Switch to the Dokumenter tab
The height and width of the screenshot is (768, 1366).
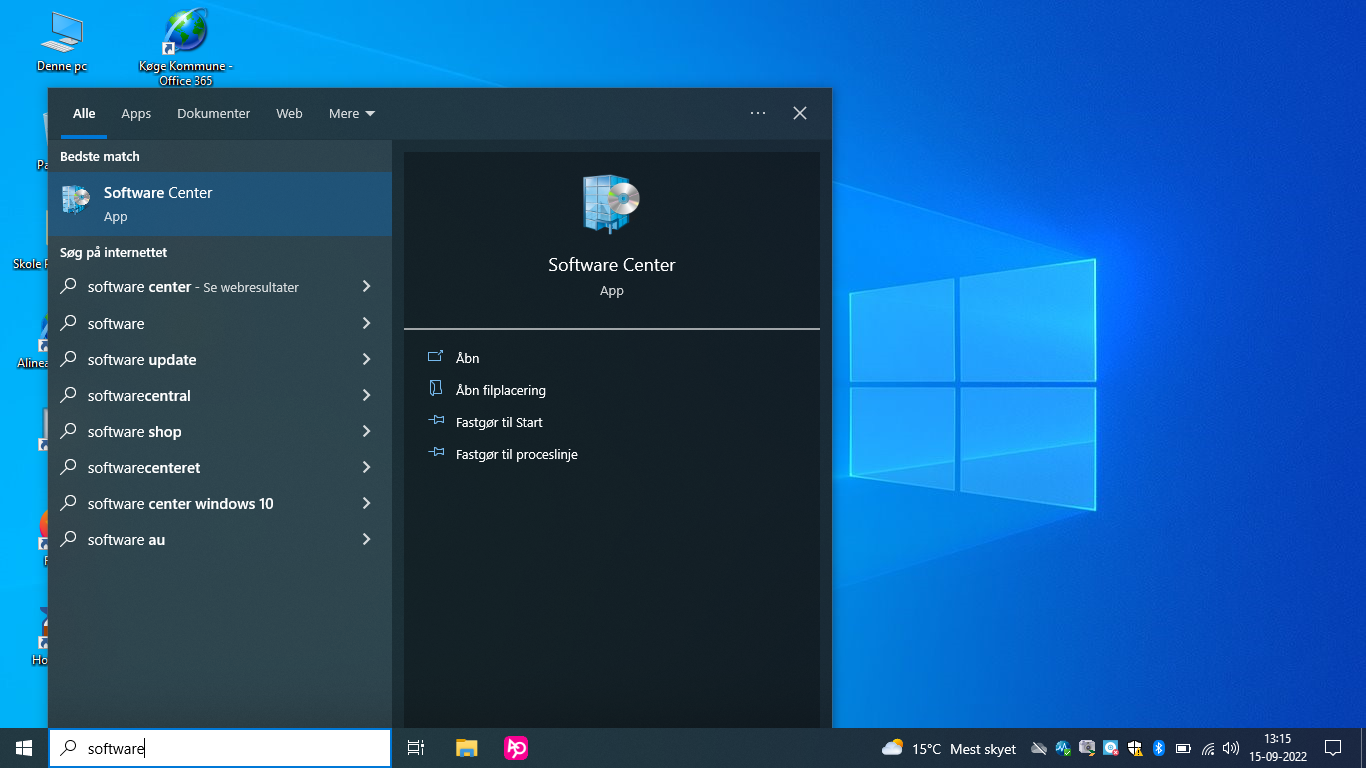(x=213, y=114)
